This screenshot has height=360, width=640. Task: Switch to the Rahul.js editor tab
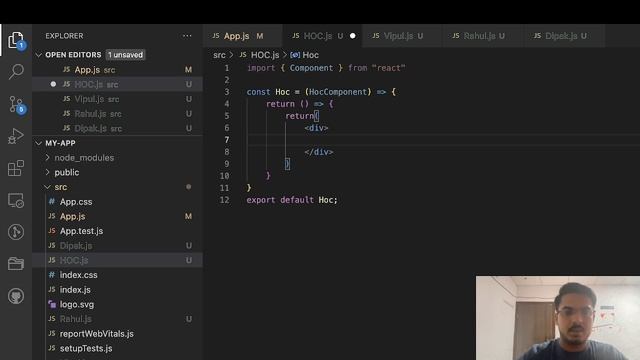coord(482,36)
